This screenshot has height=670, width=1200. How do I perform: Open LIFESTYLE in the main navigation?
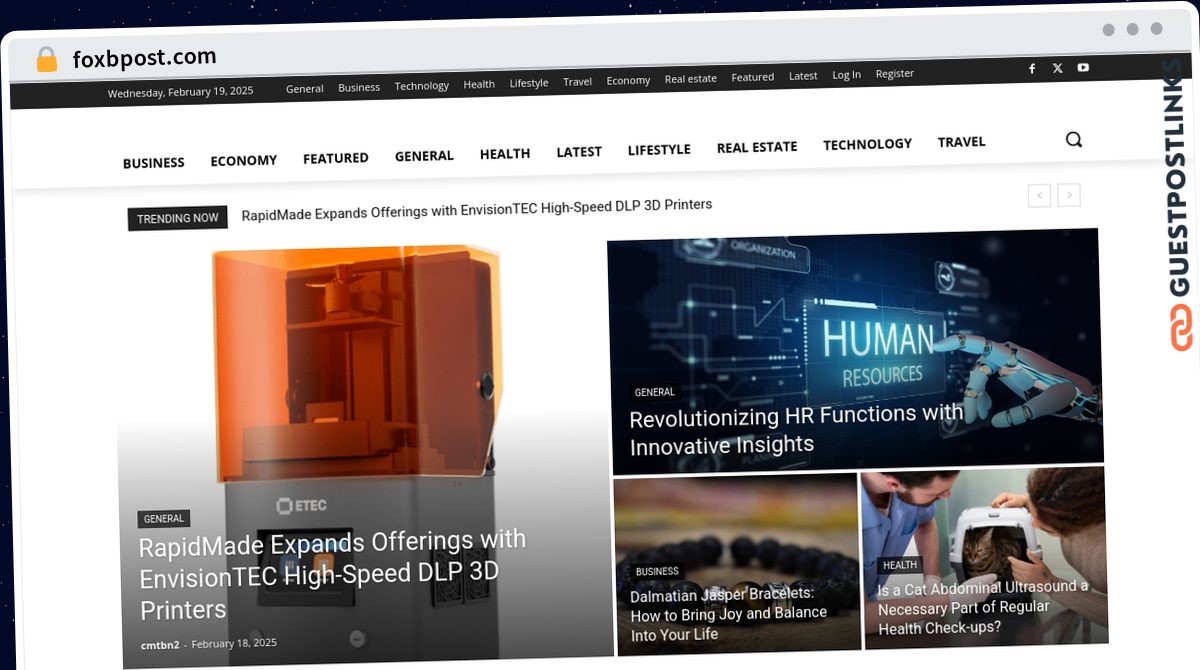click(x=659, y=150)
